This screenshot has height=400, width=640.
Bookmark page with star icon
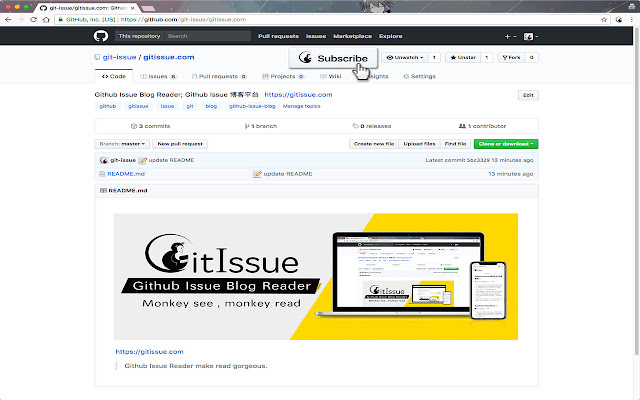click(604, 19)
